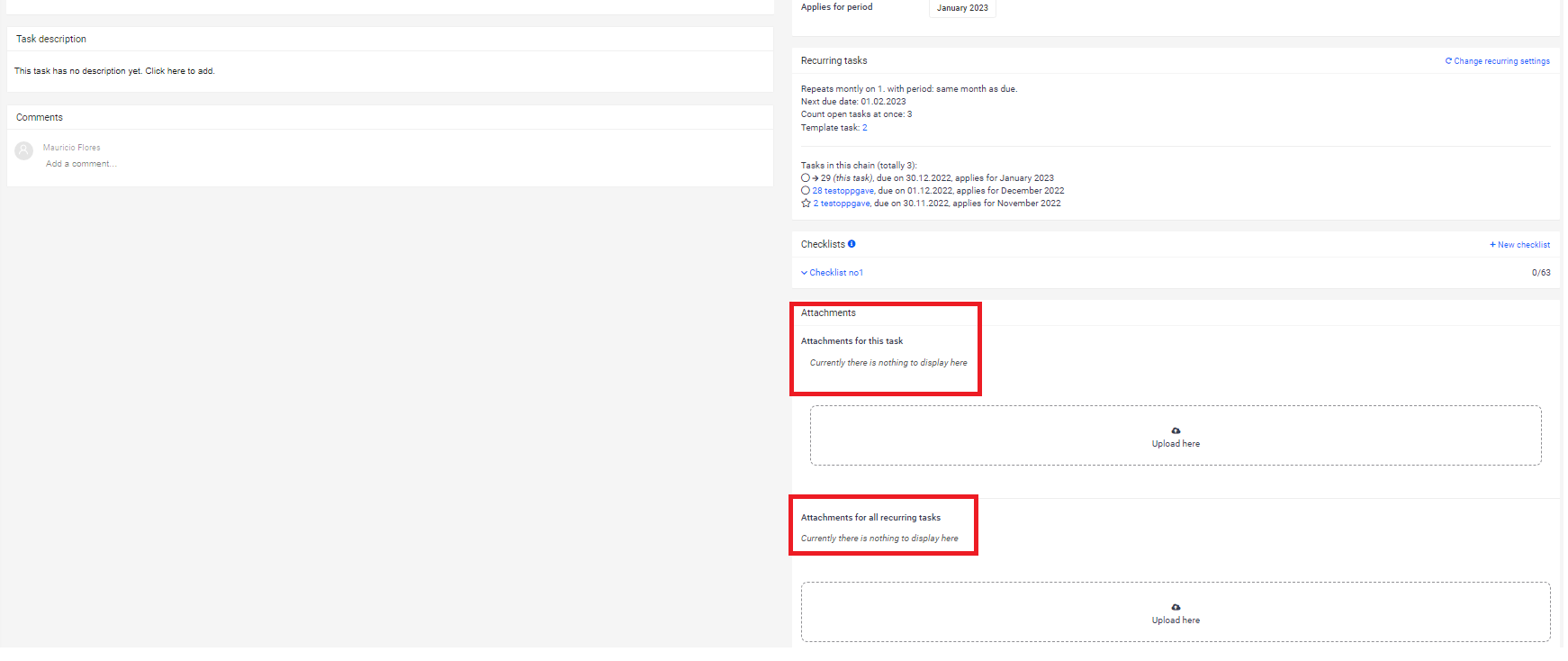The height and width of the screenshot is (661, 1568).
Task: Click the star icon beside task 2 testoppgave
Action: click(806, 204)
